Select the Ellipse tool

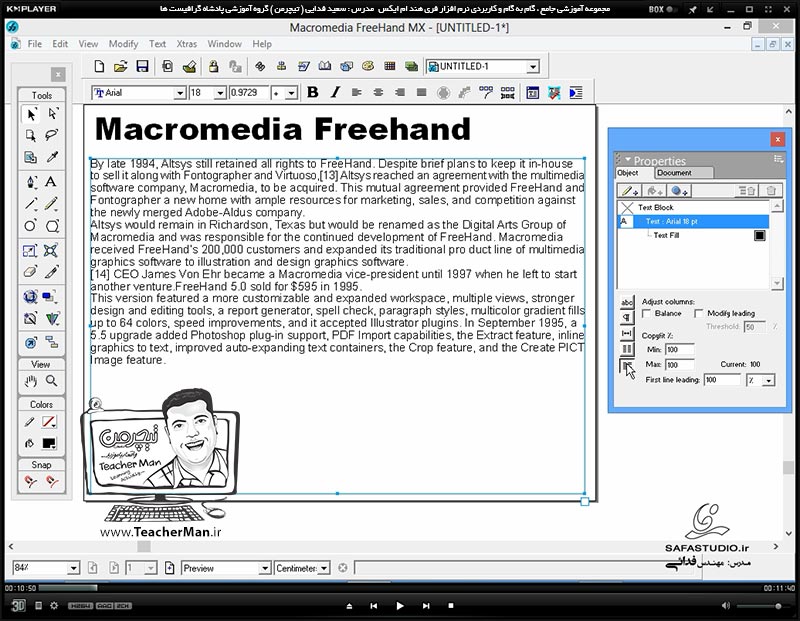click(x=31, y=226)
